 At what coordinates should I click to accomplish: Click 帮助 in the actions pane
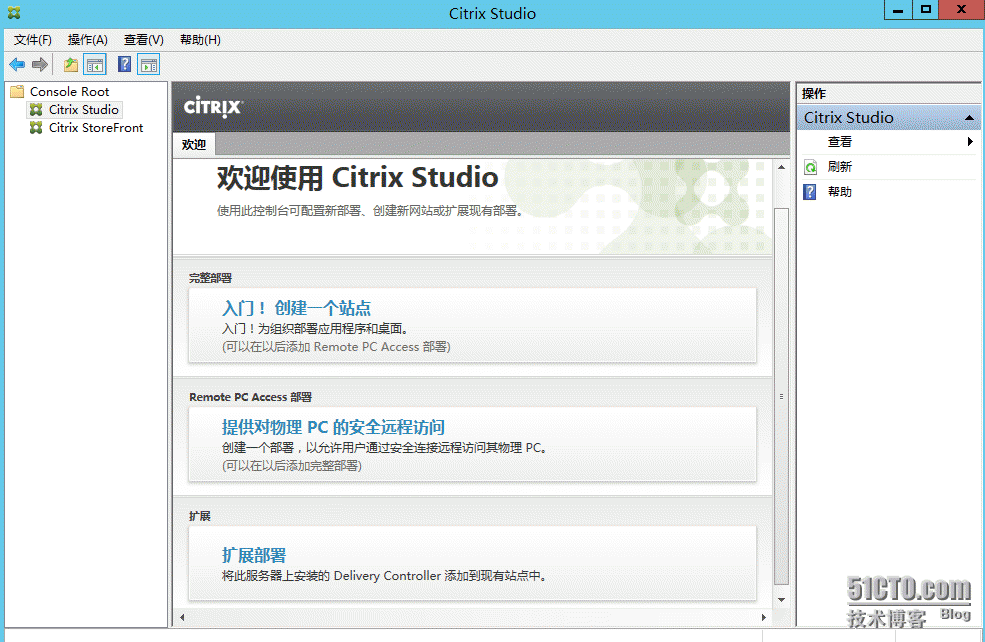[x=840, y=192]
